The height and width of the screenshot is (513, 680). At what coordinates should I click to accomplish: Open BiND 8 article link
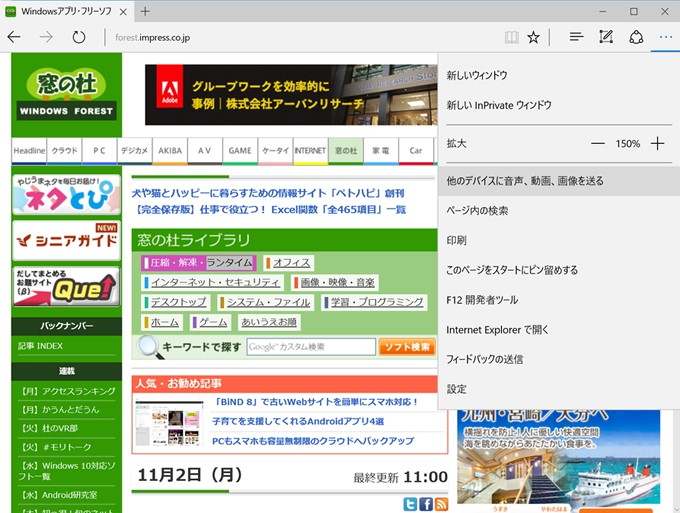pos(317,402)
